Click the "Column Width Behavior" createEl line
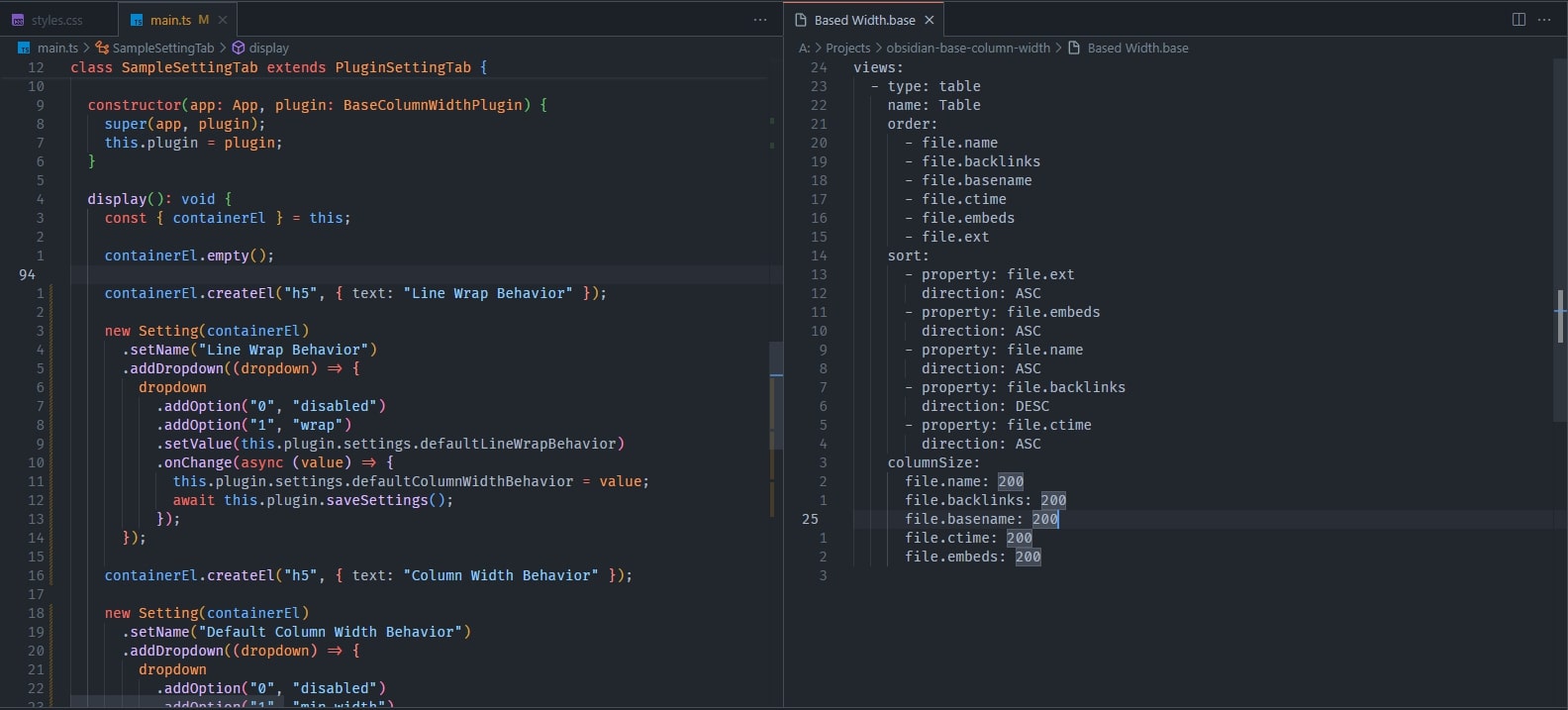1568x710 pixels. point(368,575)
